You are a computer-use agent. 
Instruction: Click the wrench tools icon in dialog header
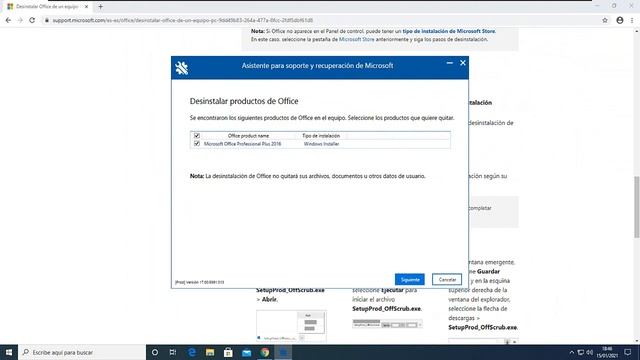(182, 68)
